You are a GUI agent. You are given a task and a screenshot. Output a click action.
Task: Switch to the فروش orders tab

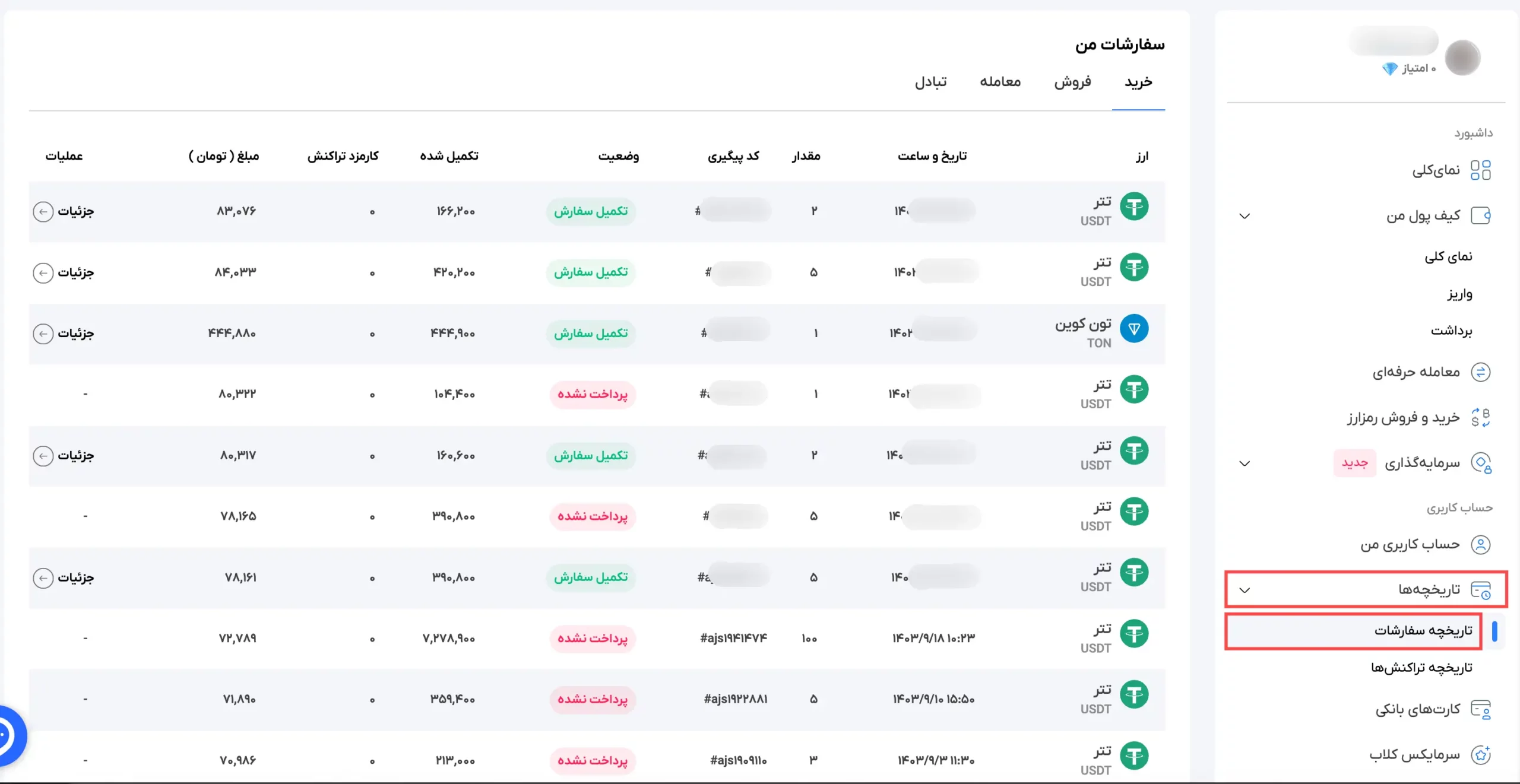[x=1072, y=82]
